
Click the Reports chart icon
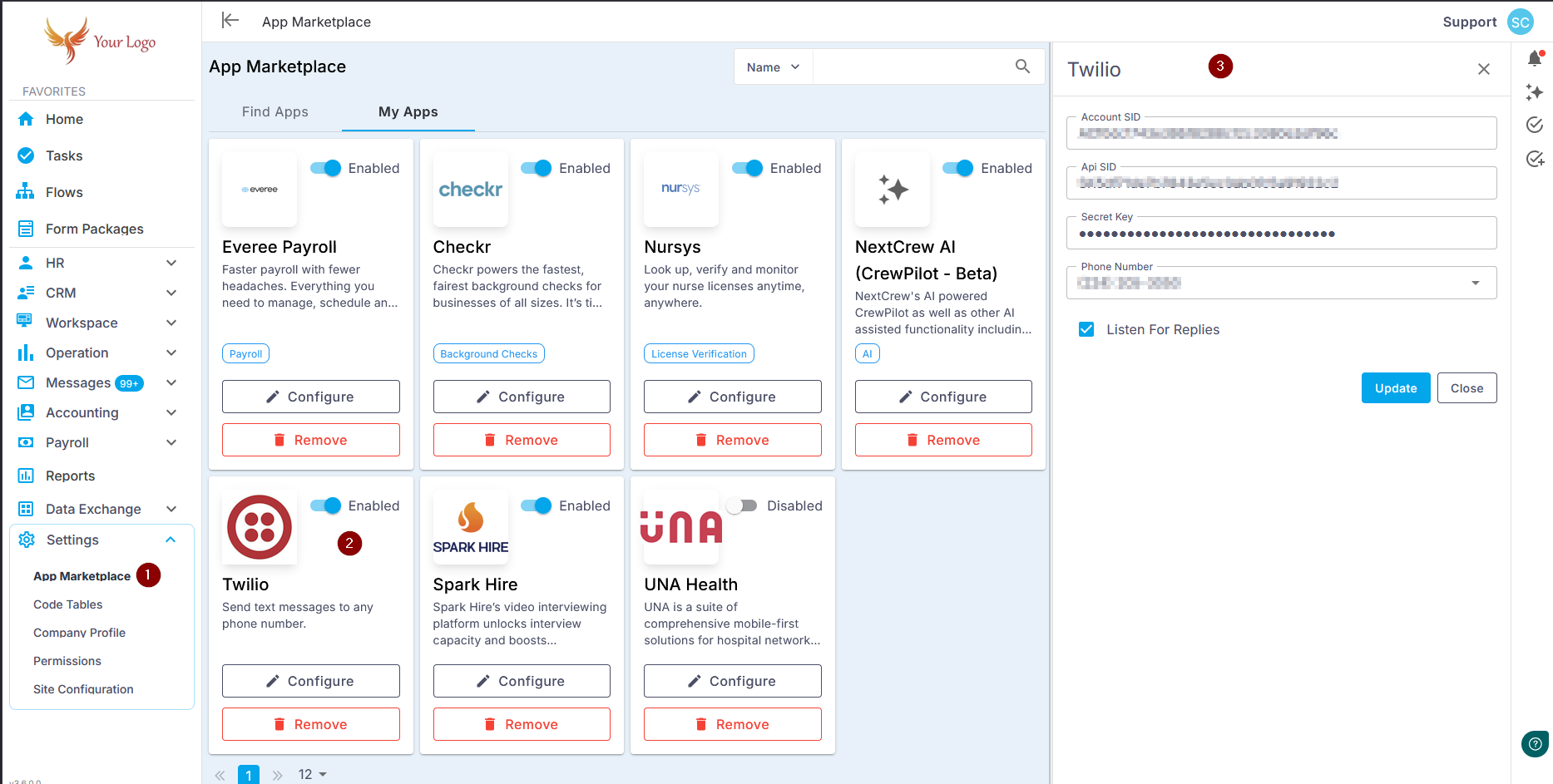click(26, 476)
